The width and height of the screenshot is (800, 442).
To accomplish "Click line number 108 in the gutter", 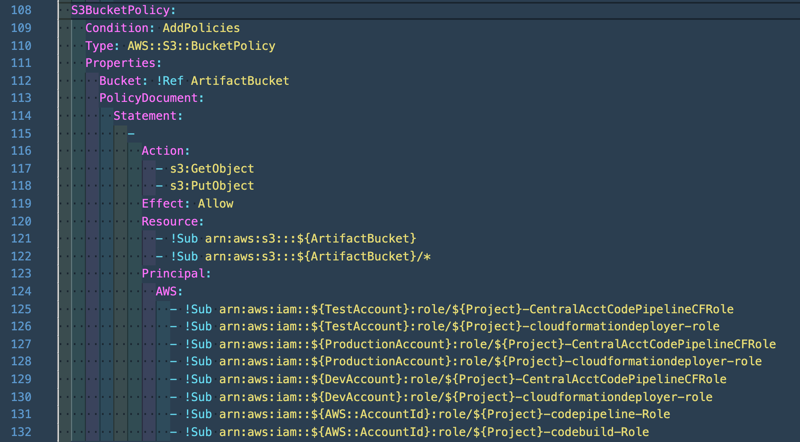I will (21, 10).
